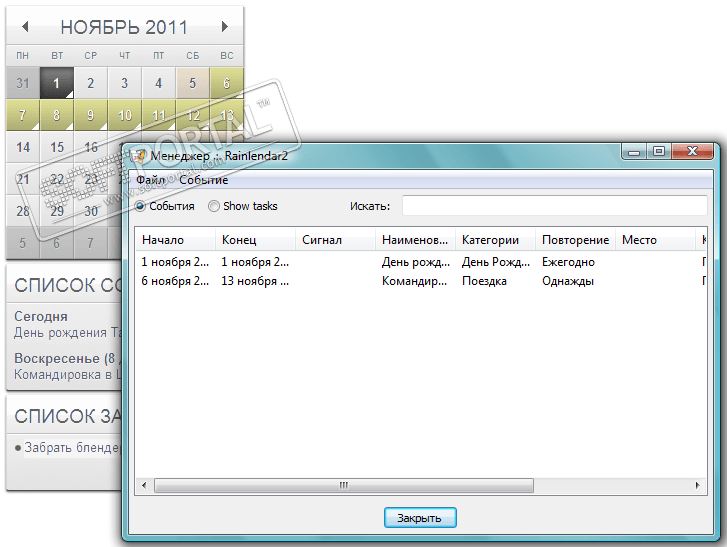This screenshot has height=547, width=727.
Task: Sort by Конец column header
Action: pyautogui.click(x=255, y=240)
